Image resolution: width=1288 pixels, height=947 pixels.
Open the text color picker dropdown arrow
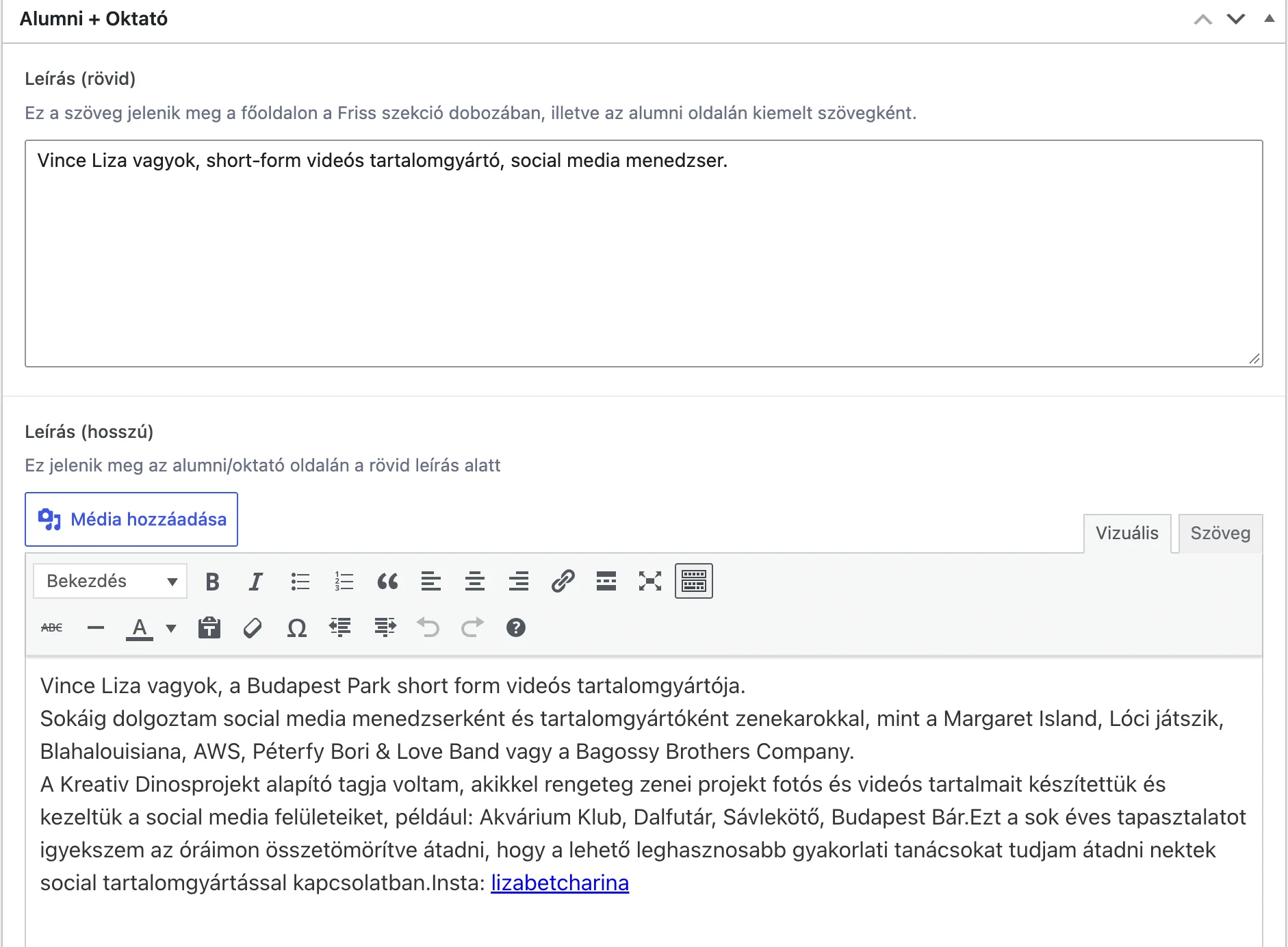tap(171, 628)
